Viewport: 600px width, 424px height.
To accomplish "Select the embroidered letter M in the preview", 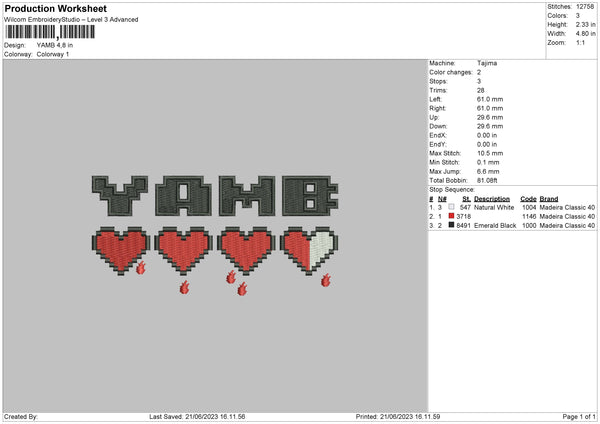I will (247, 196).
